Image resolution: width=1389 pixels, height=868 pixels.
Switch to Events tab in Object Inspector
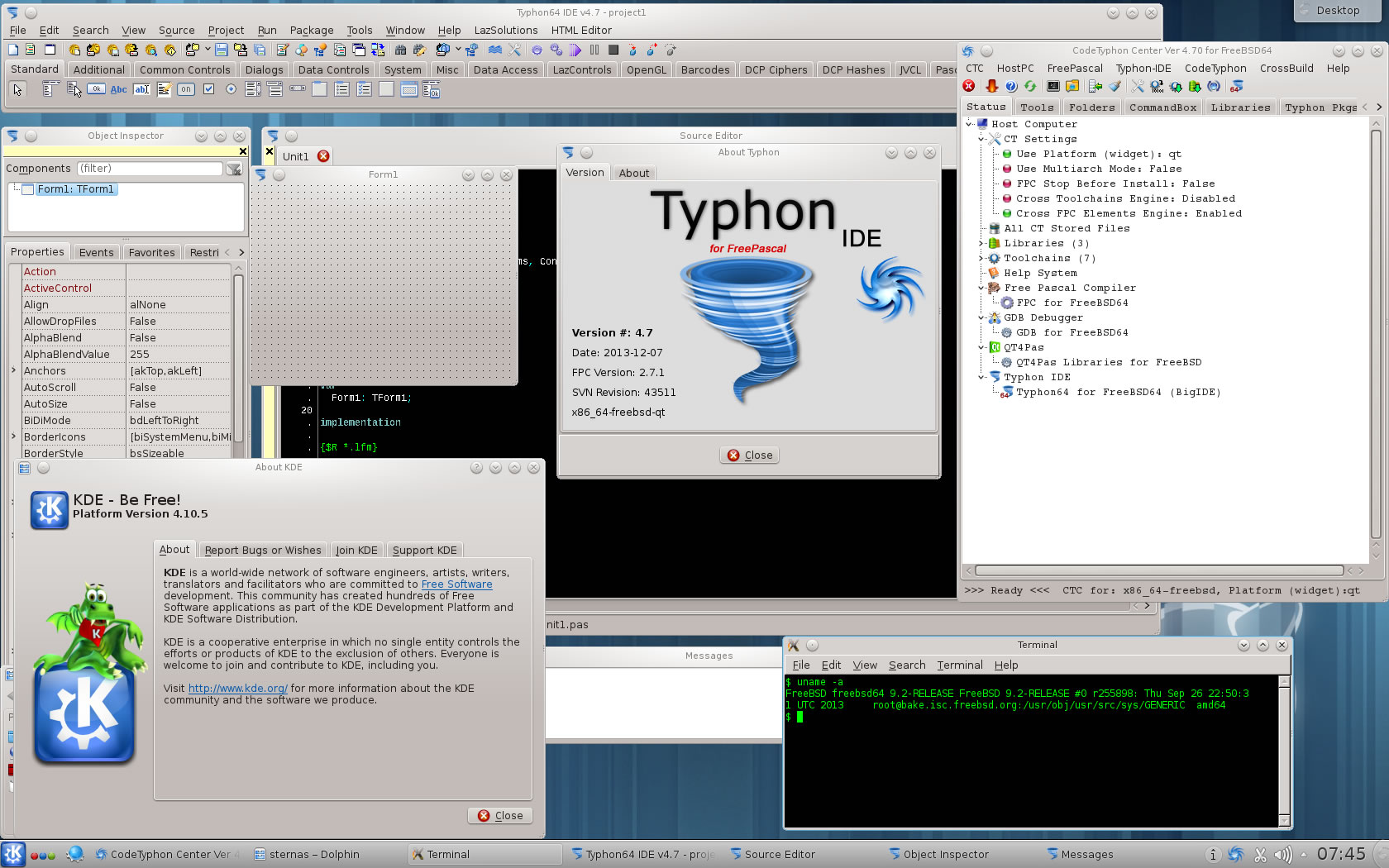click(96, 252)
